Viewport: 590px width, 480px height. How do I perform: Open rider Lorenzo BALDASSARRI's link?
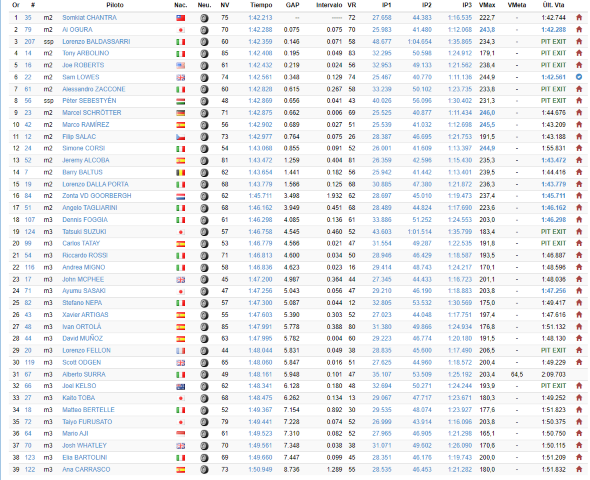coord(96,42)
